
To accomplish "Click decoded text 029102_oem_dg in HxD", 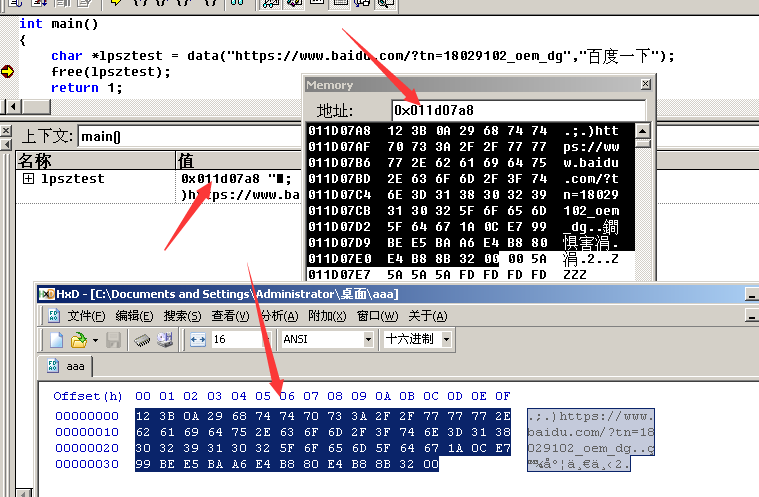I will click(x=579, y=448).
